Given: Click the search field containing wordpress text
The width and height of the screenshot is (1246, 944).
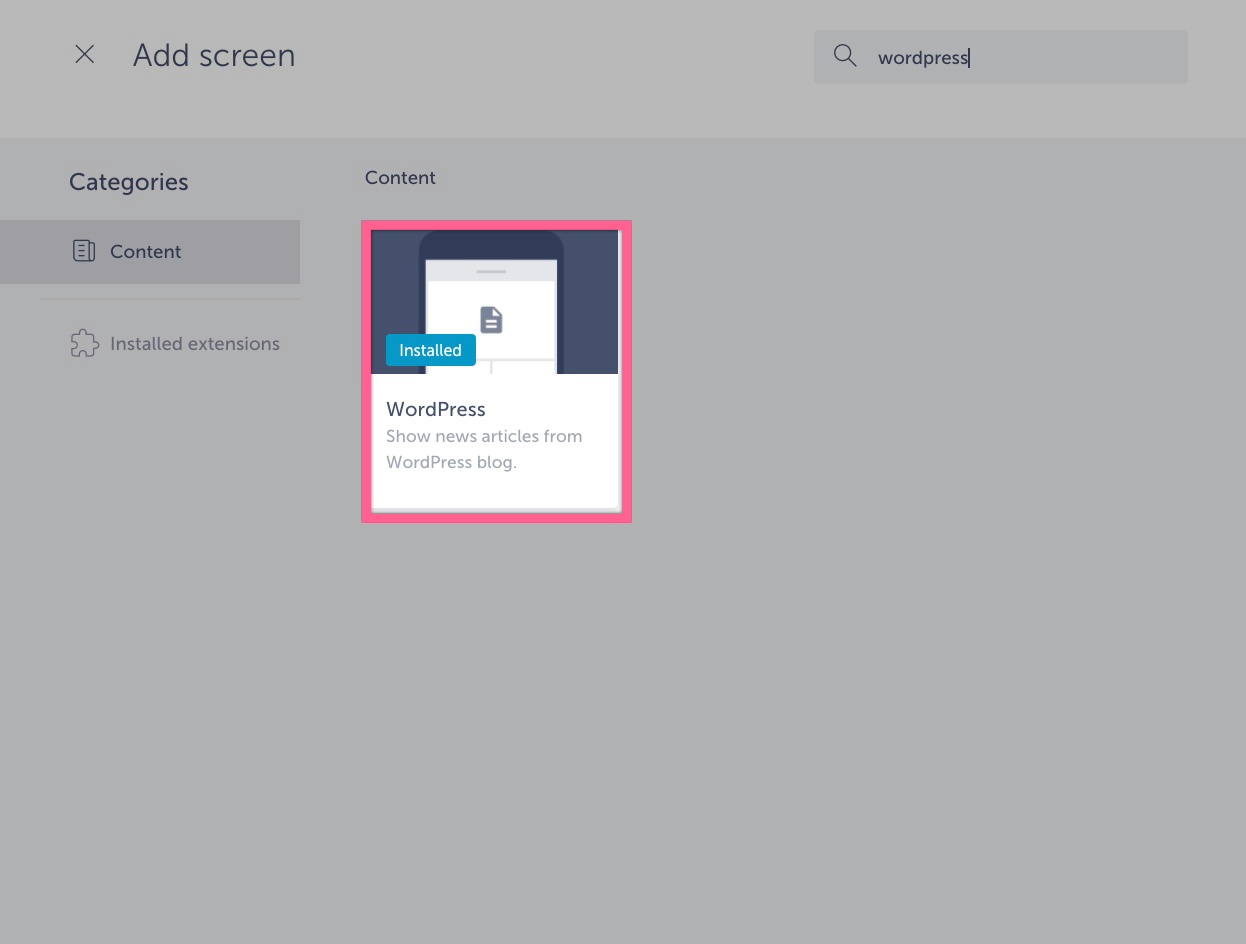Looking at the screenshot, I should [1000, 56].
